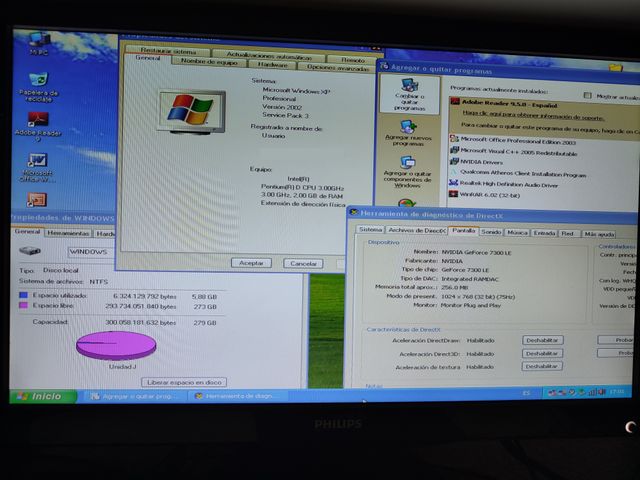
Task: Open the Inicio start menu
Action: (x=43, y=396)
